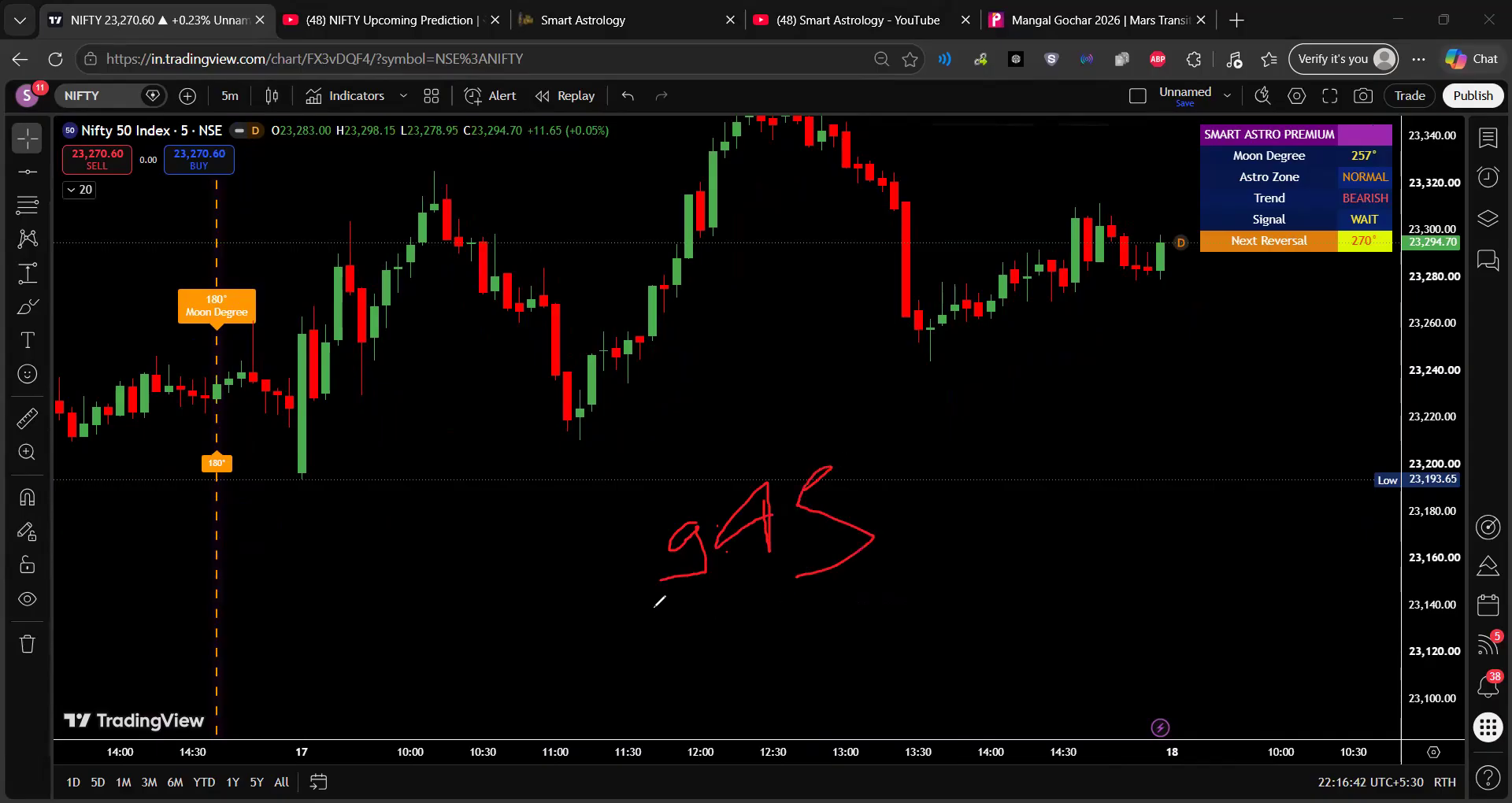Open the emoji icons tool
Image resolution: width=1512 pixels, height=803 pixels.
pyautogui.click(x=28, y=374)
